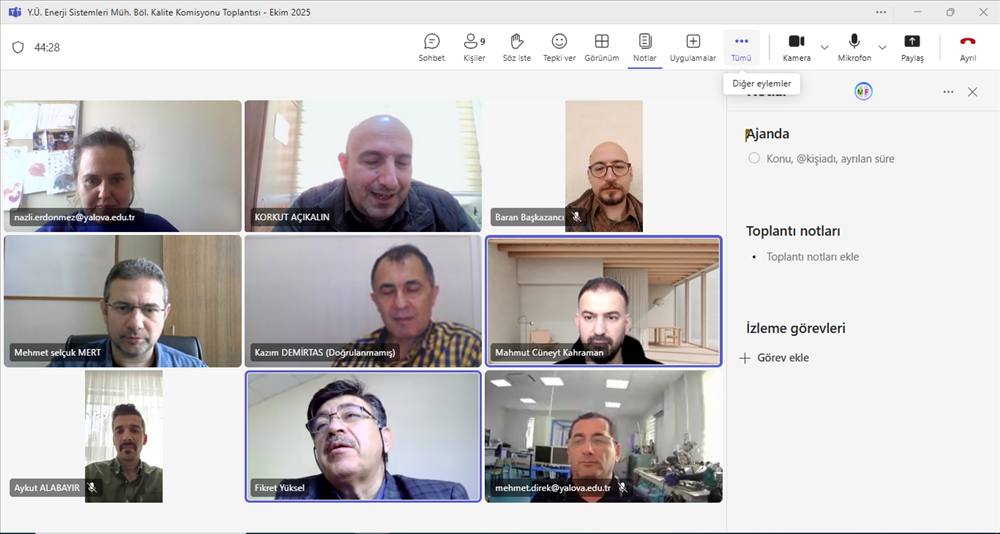Screen dimensions: 1000x534
Task: Select Fikret Yüksel's video tile
Action: click(363, 435)
